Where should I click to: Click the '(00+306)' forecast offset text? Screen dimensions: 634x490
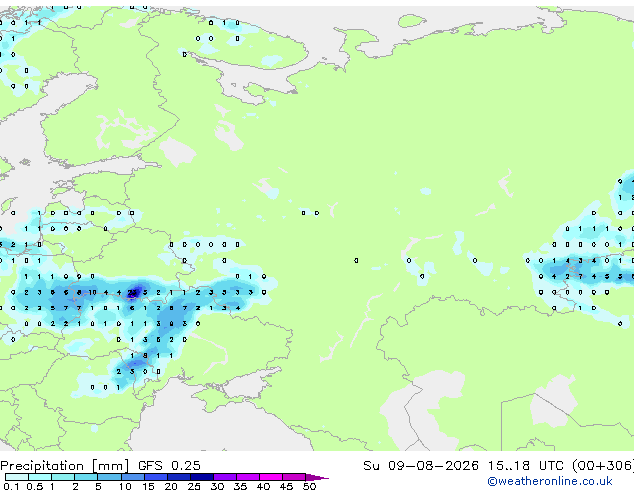point(603,466)
